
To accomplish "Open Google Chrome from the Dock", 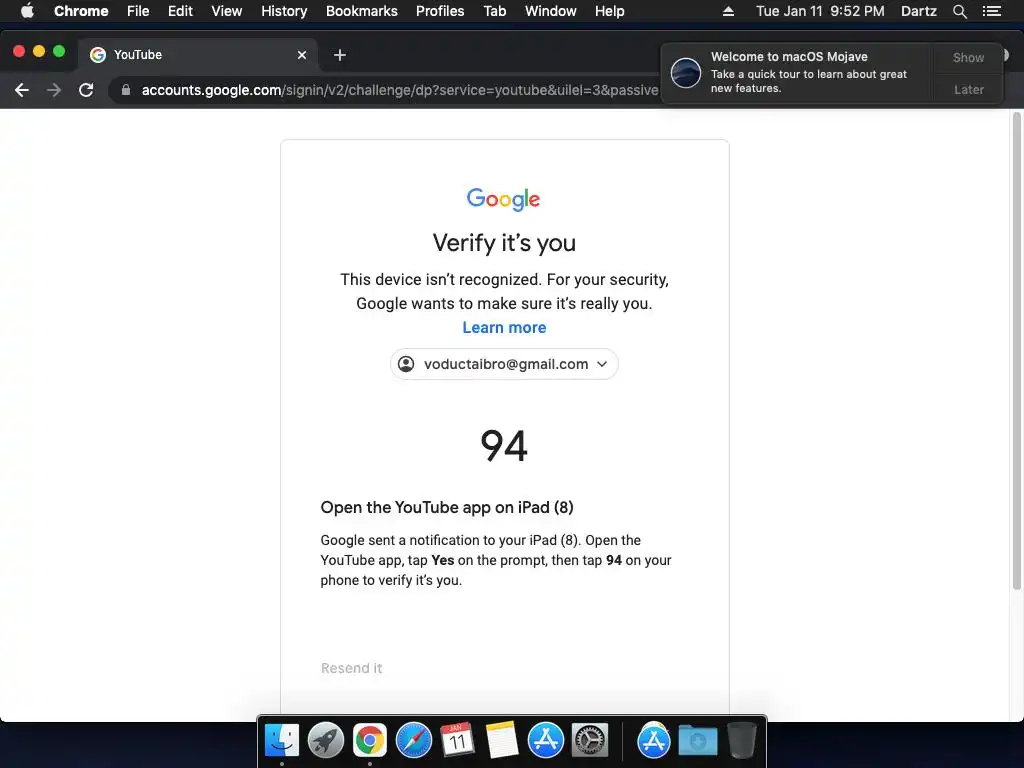I will pyautogui.click(x=370, y=741).
